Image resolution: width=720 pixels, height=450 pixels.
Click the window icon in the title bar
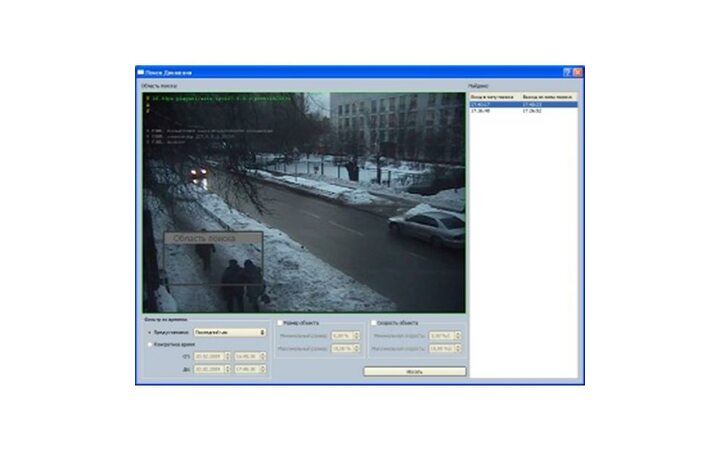pos(141,72)
